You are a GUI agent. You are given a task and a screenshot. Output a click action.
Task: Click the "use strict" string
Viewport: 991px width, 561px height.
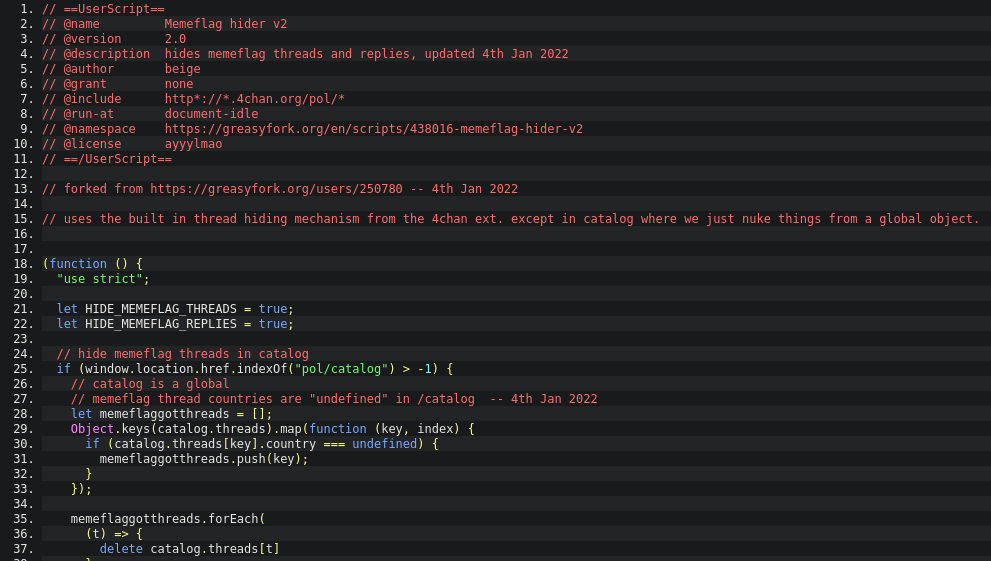coord(100,279)
